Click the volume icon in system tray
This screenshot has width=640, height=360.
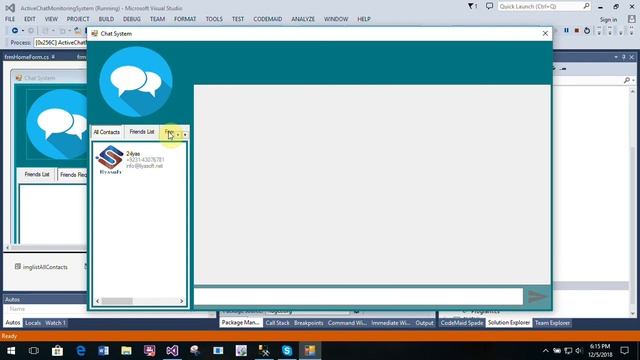[x=579, y=351]
